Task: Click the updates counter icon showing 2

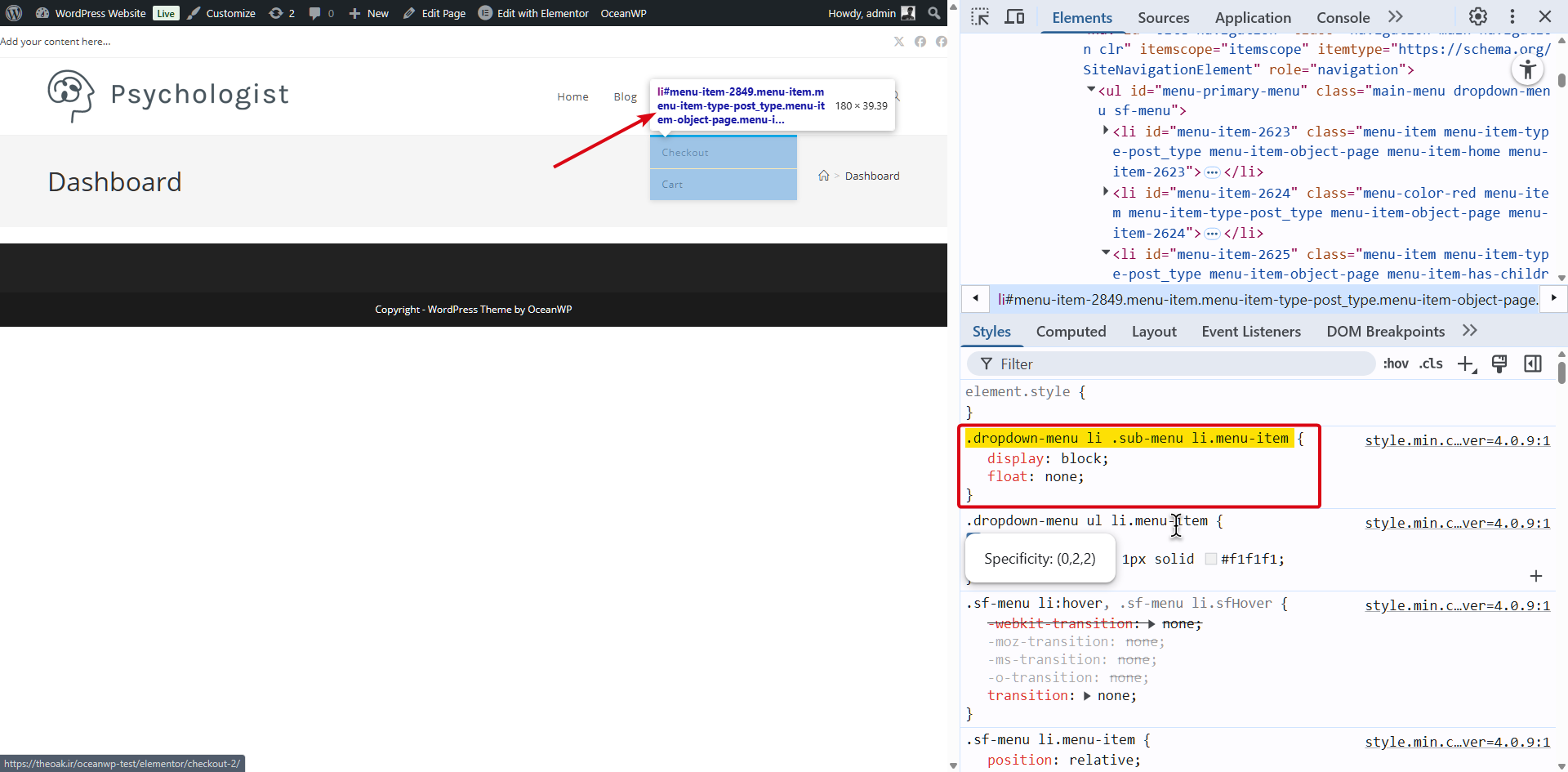Action: pyautogui.click(x=282, y=13)
